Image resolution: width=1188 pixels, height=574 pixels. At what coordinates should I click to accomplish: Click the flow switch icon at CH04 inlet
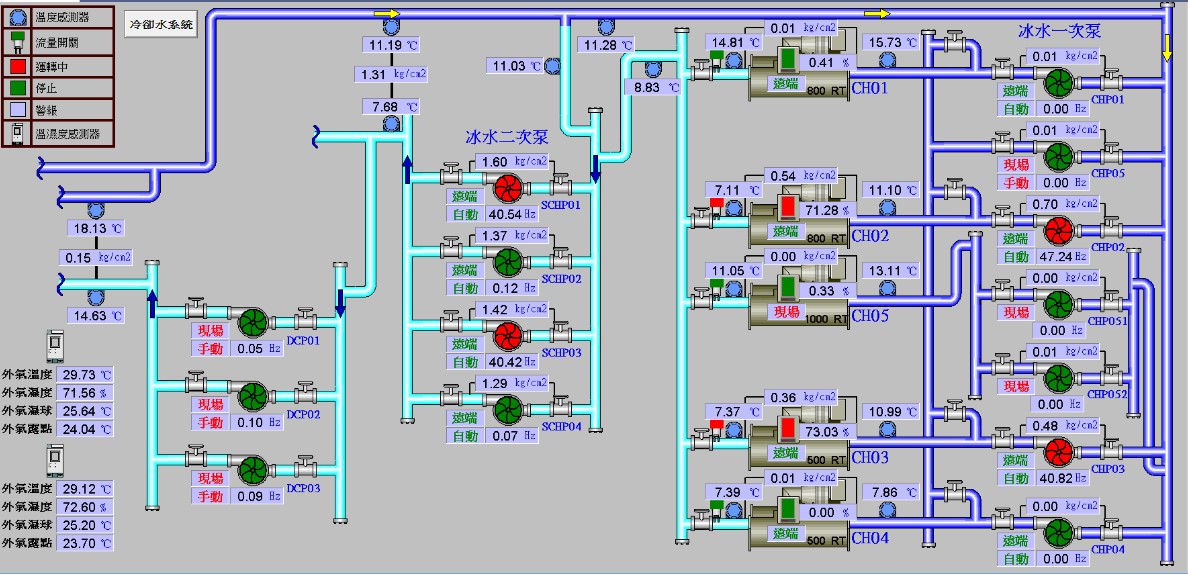click(x=717, y=510)
